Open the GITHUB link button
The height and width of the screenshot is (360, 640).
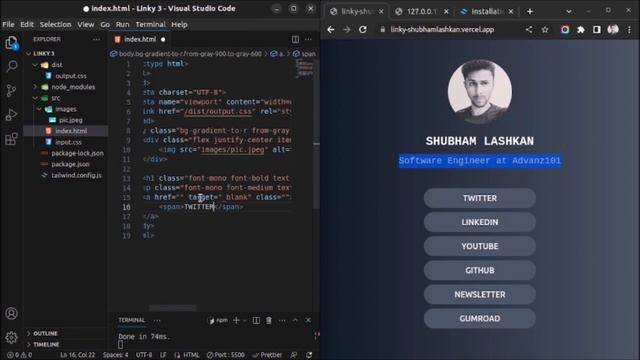point(480,270)
